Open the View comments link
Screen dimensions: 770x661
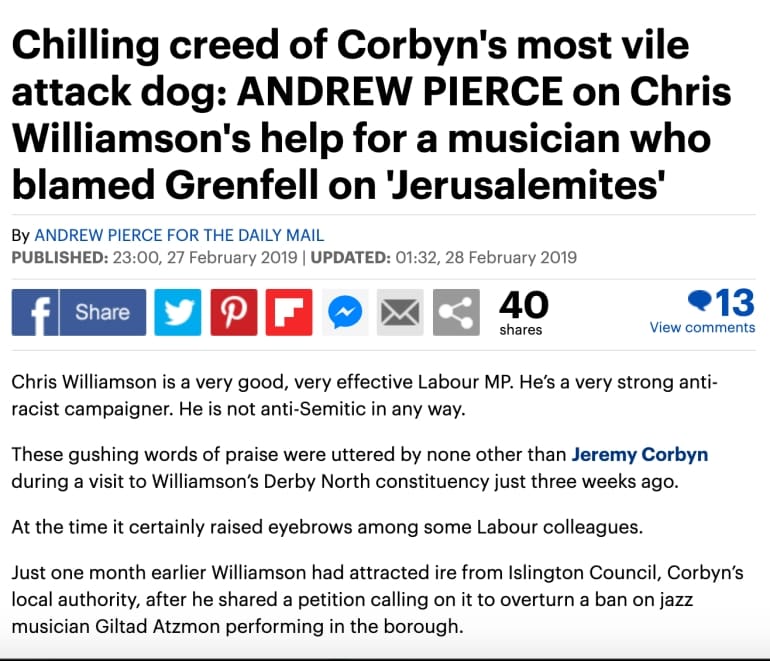tap(702, 328)
